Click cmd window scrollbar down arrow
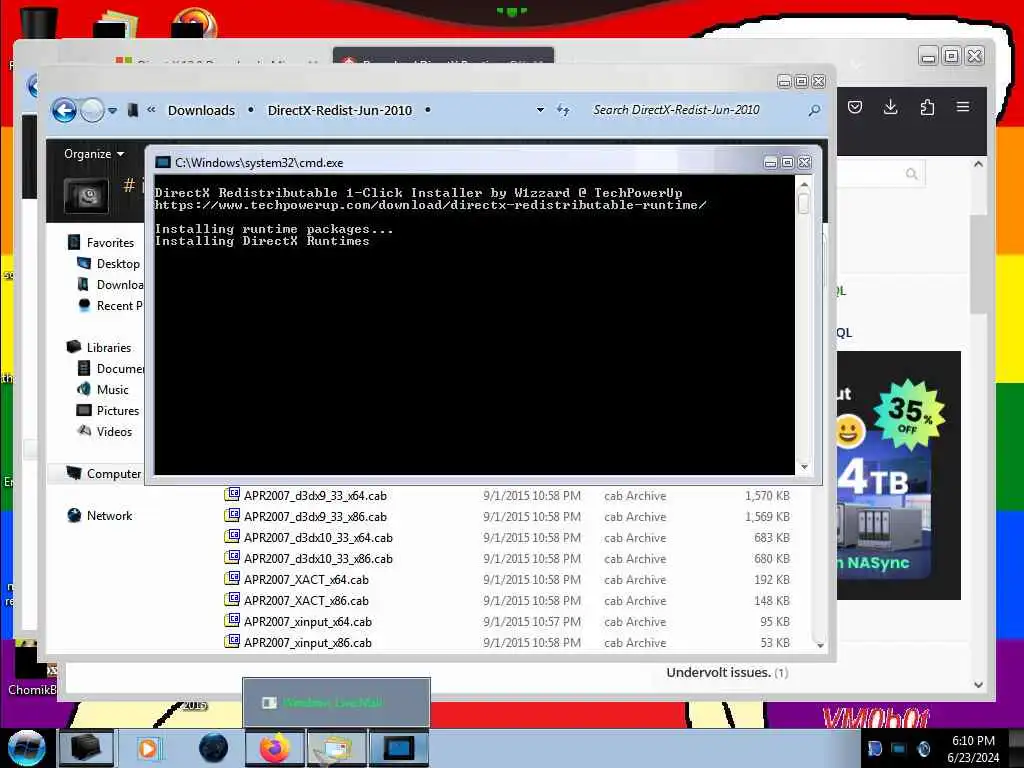This screenshot has height=768, width=1024. tap(804, 466)
